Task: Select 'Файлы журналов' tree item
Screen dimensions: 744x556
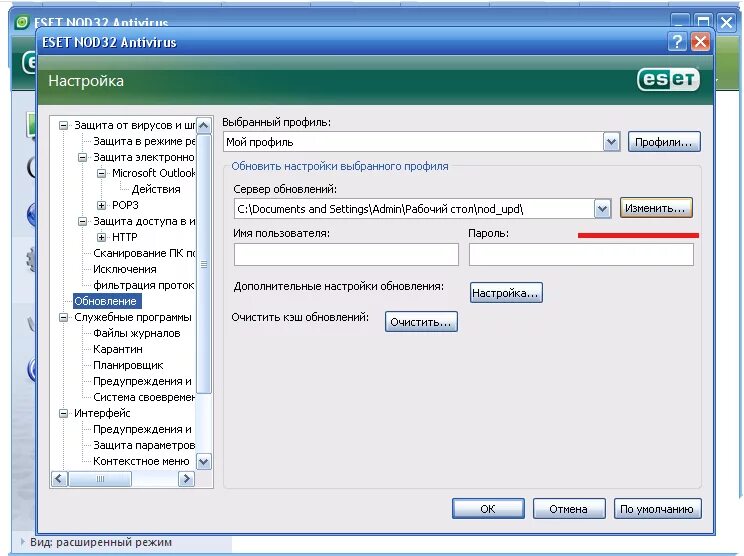Action: pos(137,333)
